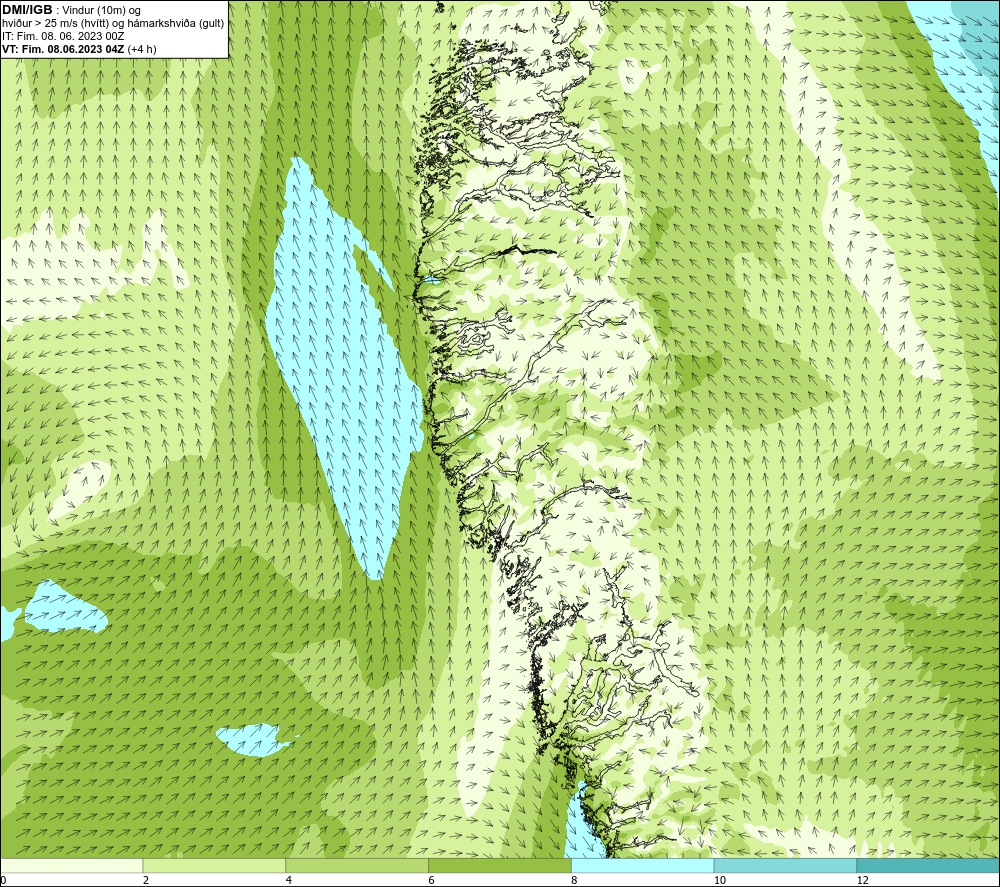This screenshot has width=1000, height=887.
Task: Click the scale label '6'
Action: click(x=432, y=880)
